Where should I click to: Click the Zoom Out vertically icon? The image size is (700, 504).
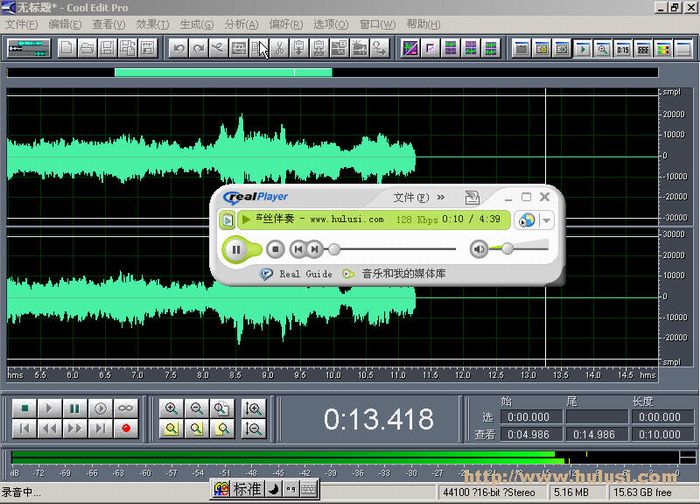[253, 429]
